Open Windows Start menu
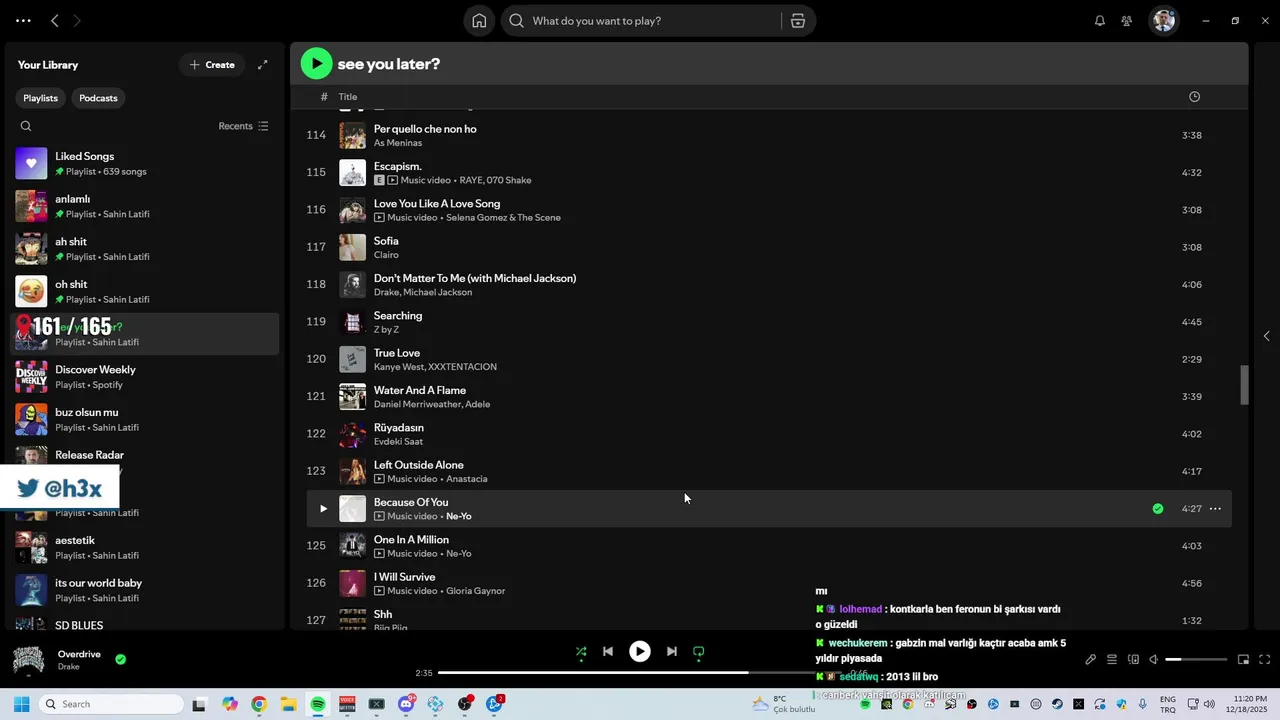 tap(21, 704)
